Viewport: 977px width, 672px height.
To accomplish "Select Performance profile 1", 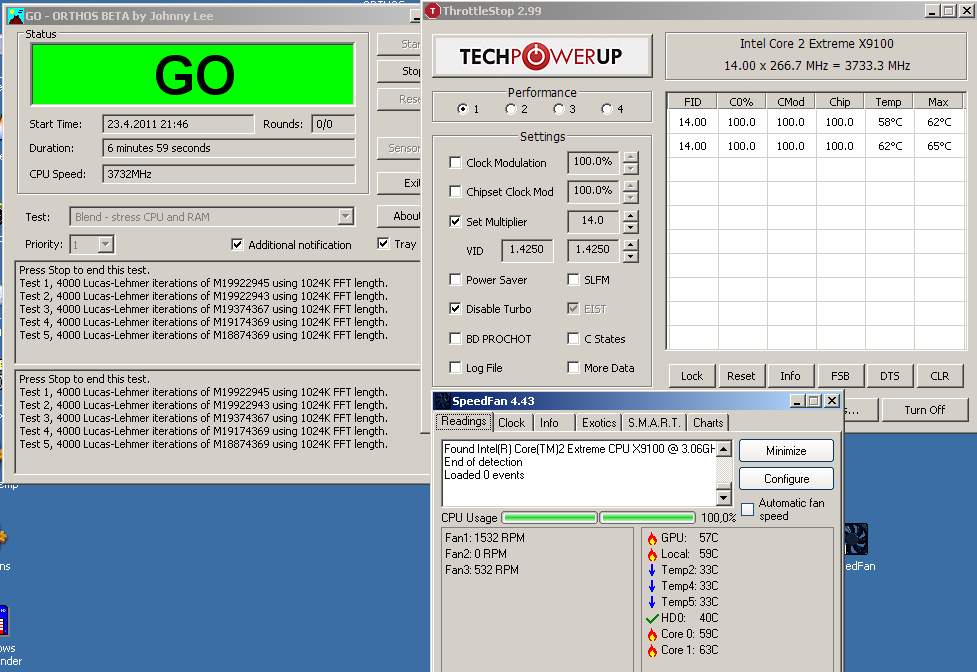I will tap(462, 109).
